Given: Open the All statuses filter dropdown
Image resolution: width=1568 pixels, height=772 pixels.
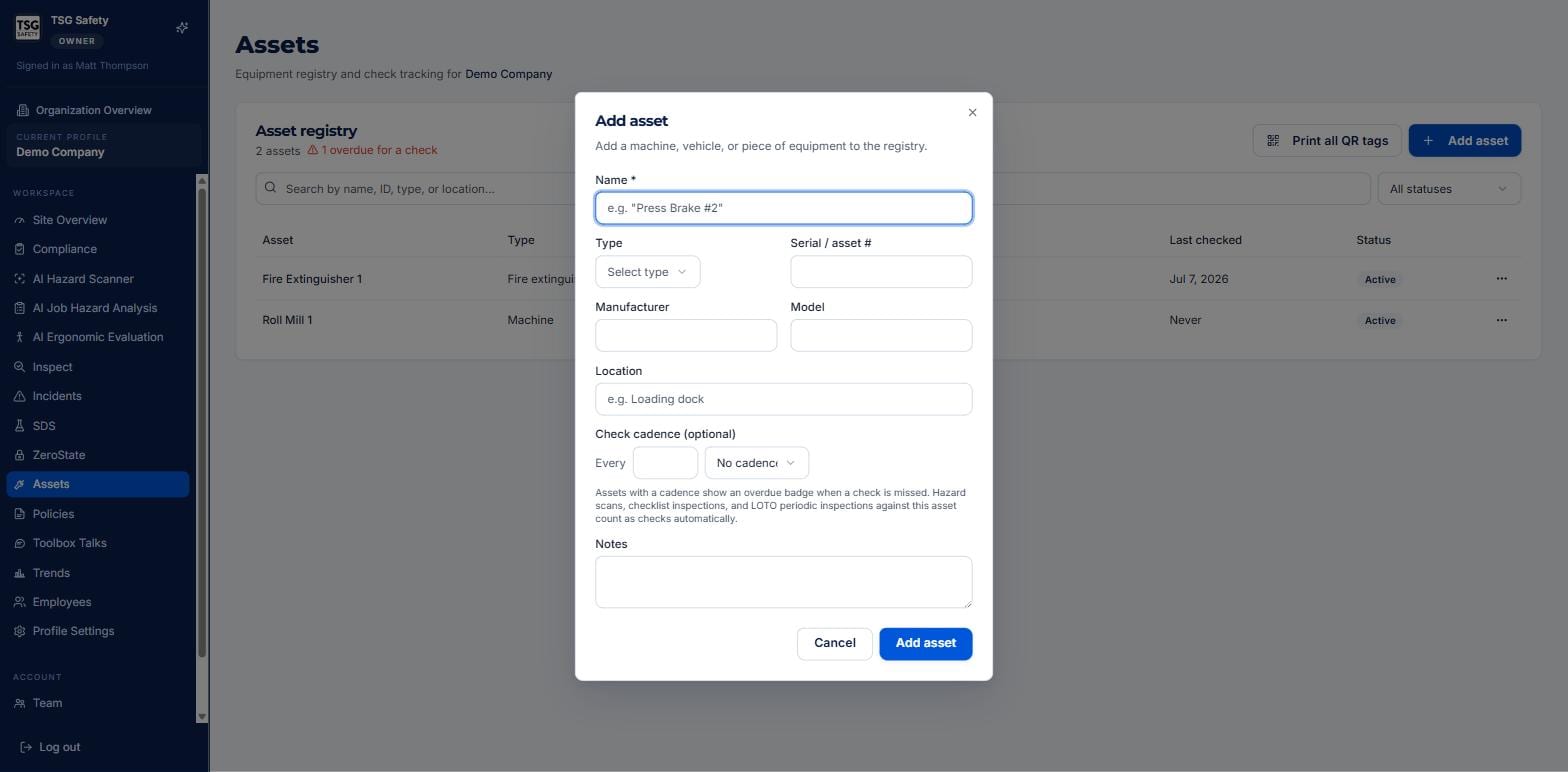Looking at the screenshot, I should click(1448, 189).
